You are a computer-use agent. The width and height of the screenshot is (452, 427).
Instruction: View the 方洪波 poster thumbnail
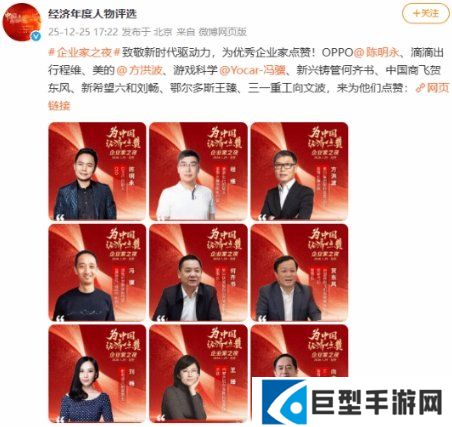point(299,171)
